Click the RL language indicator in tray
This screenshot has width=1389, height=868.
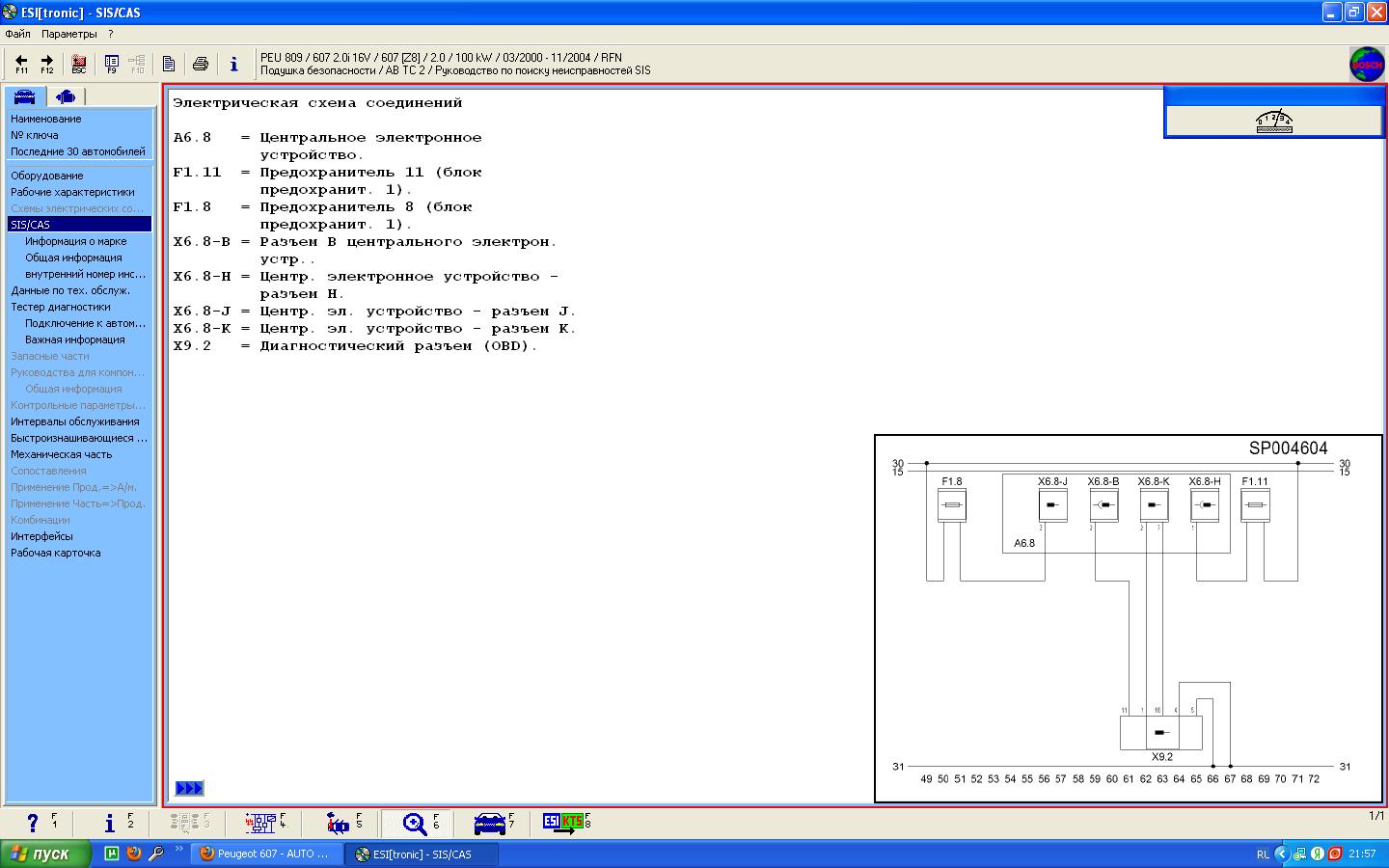(1263, 854)
